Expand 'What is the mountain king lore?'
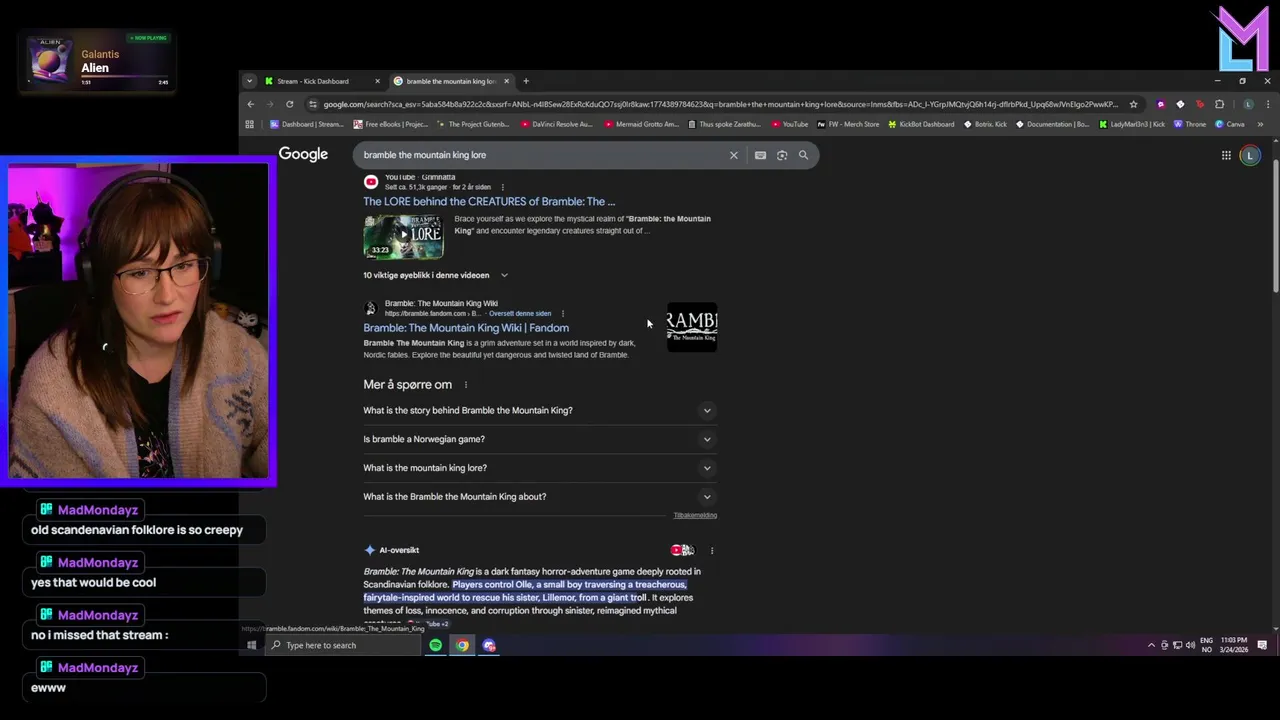Screen dimensions: 1280x720 (538, 468)
